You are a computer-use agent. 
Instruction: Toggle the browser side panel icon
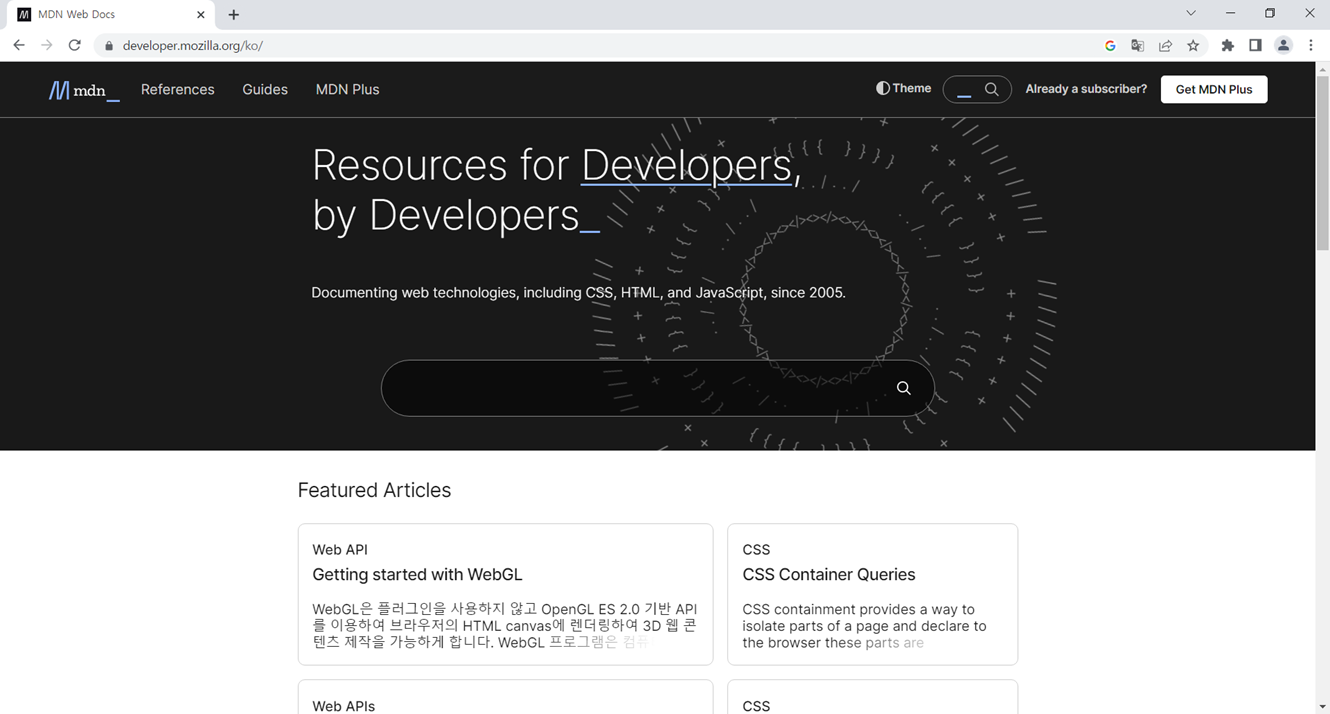tap(1256, 46)
